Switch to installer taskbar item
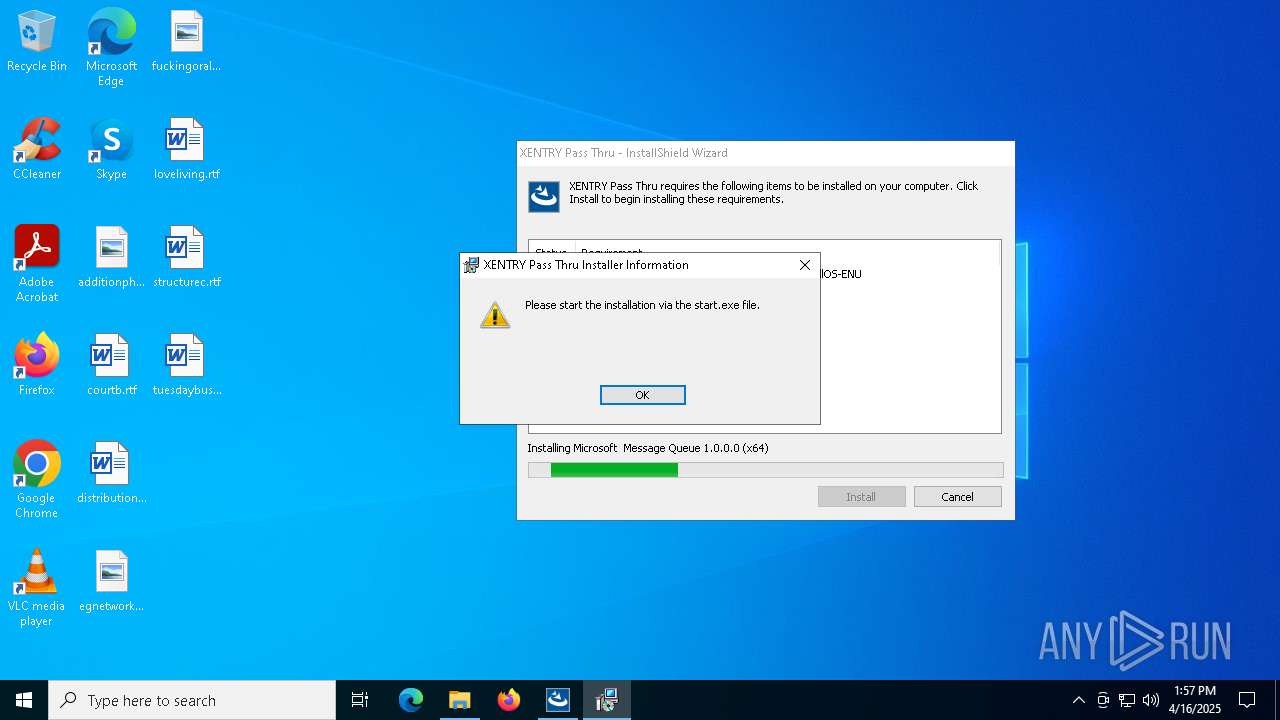Image resolution: width=1280 pixels, height=720 pixels. tap(607, 700)
